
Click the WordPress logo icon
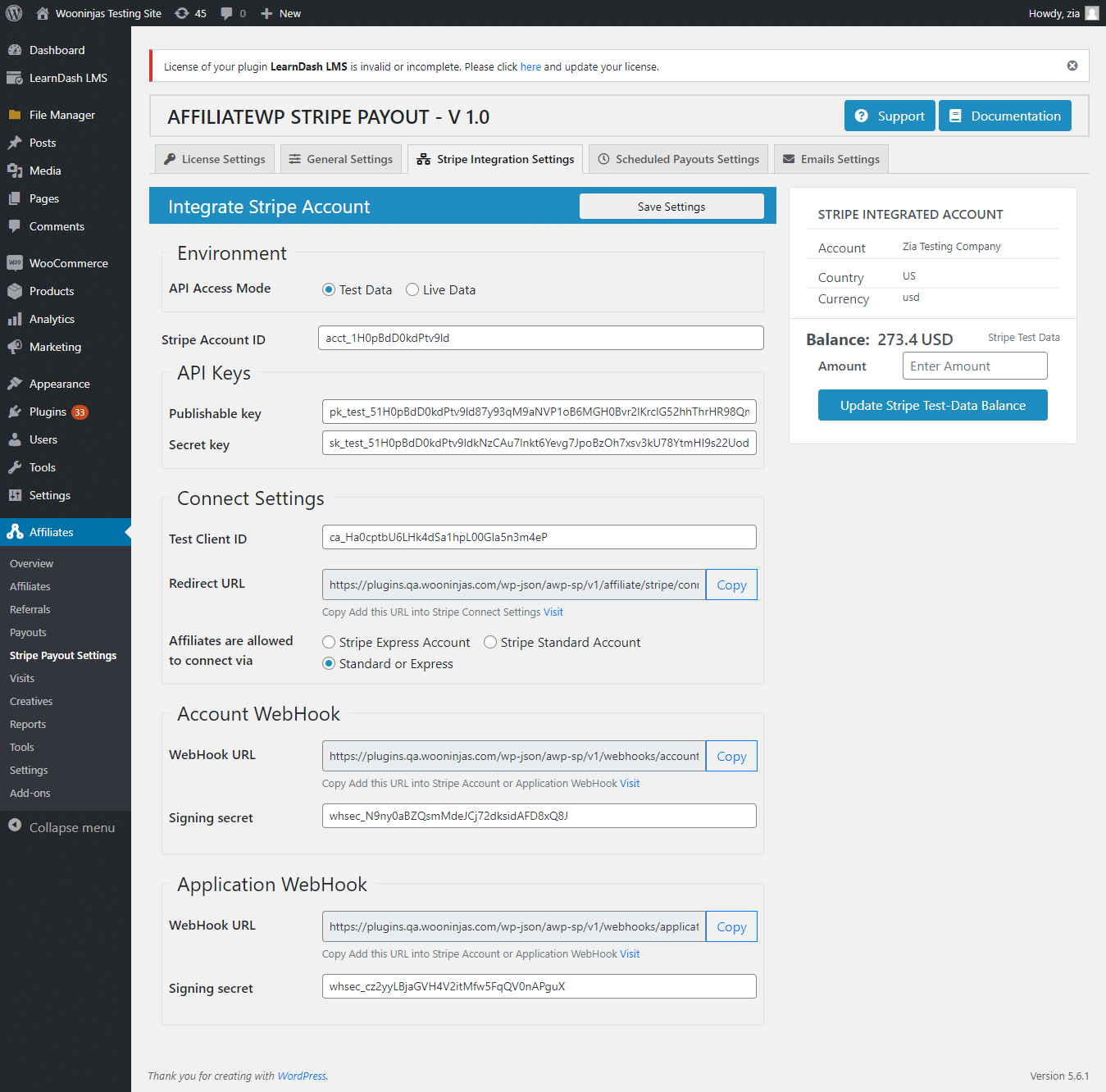click(x=14, y=13)
